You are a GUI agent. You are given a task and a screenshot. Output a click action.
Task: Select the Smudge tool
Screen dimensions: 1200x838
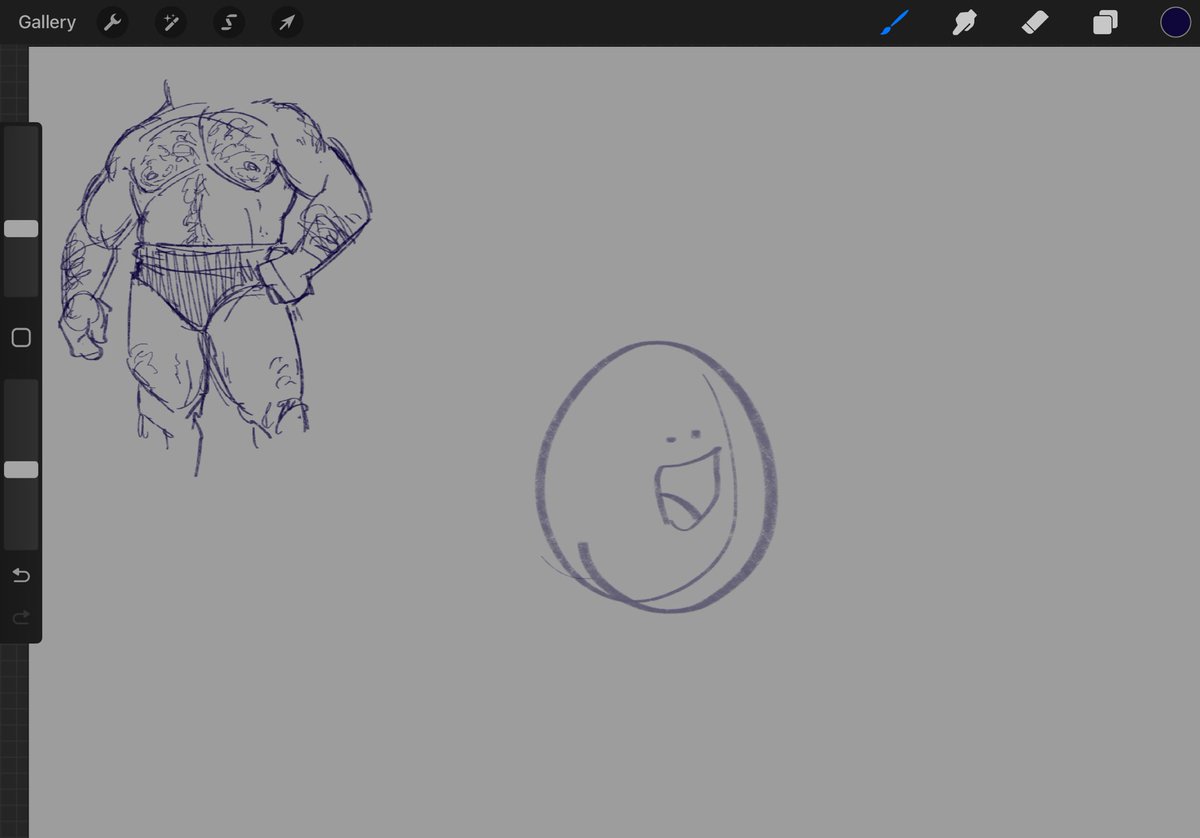[x=963, y=21]
